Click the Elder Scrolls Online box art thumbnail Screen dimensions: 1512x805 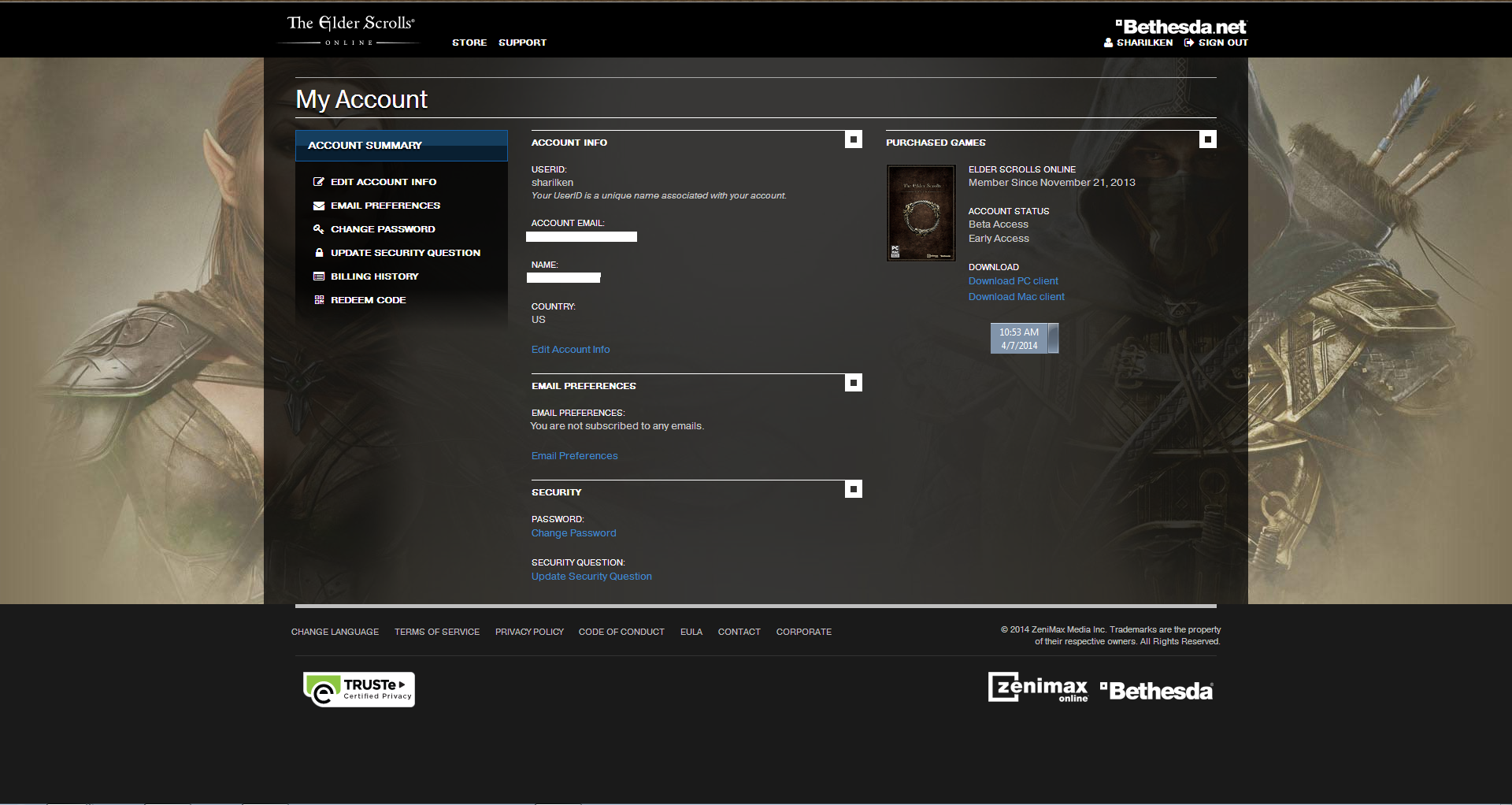921,213
